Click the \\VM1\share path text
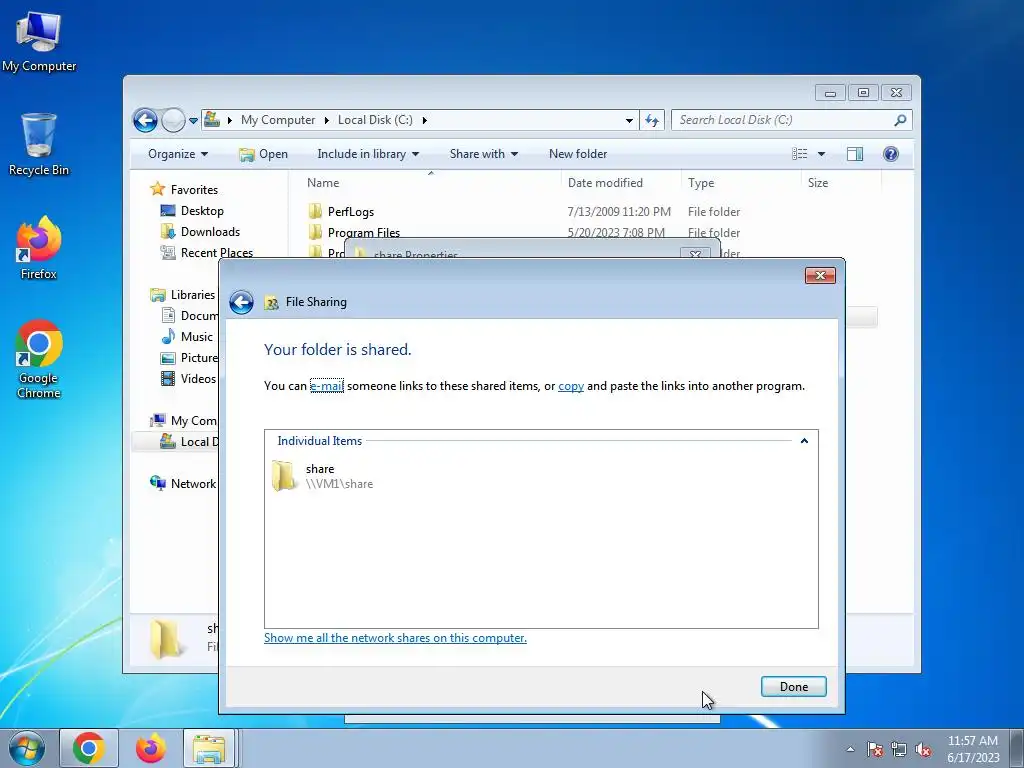Viewport: 1024px width, 768px height. (x=340, y=484)
